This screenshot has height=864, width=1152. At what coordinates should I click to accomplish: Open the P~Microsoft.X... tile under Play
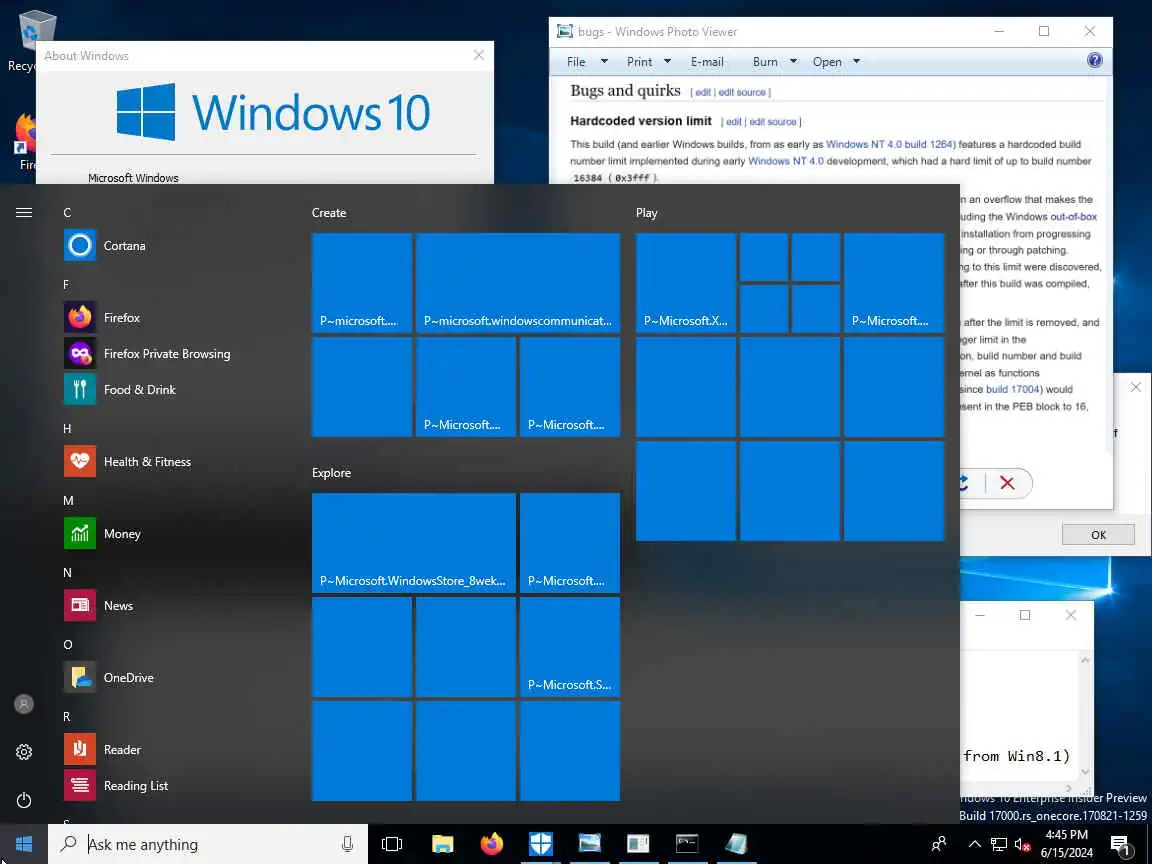[x=685, y=283]
